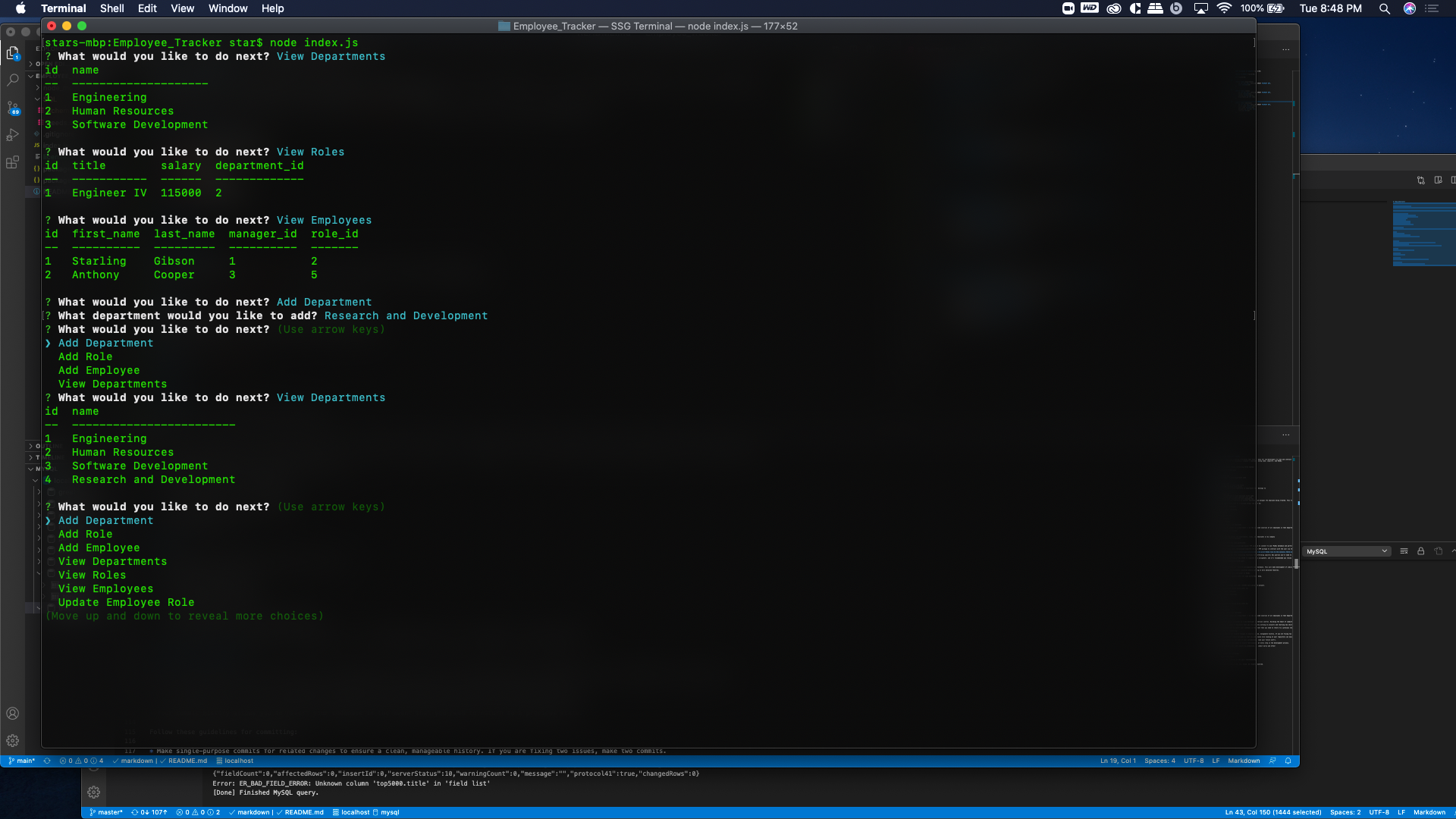
Task: Toggle the output scroll lock icon
Action: (1421, 551)
